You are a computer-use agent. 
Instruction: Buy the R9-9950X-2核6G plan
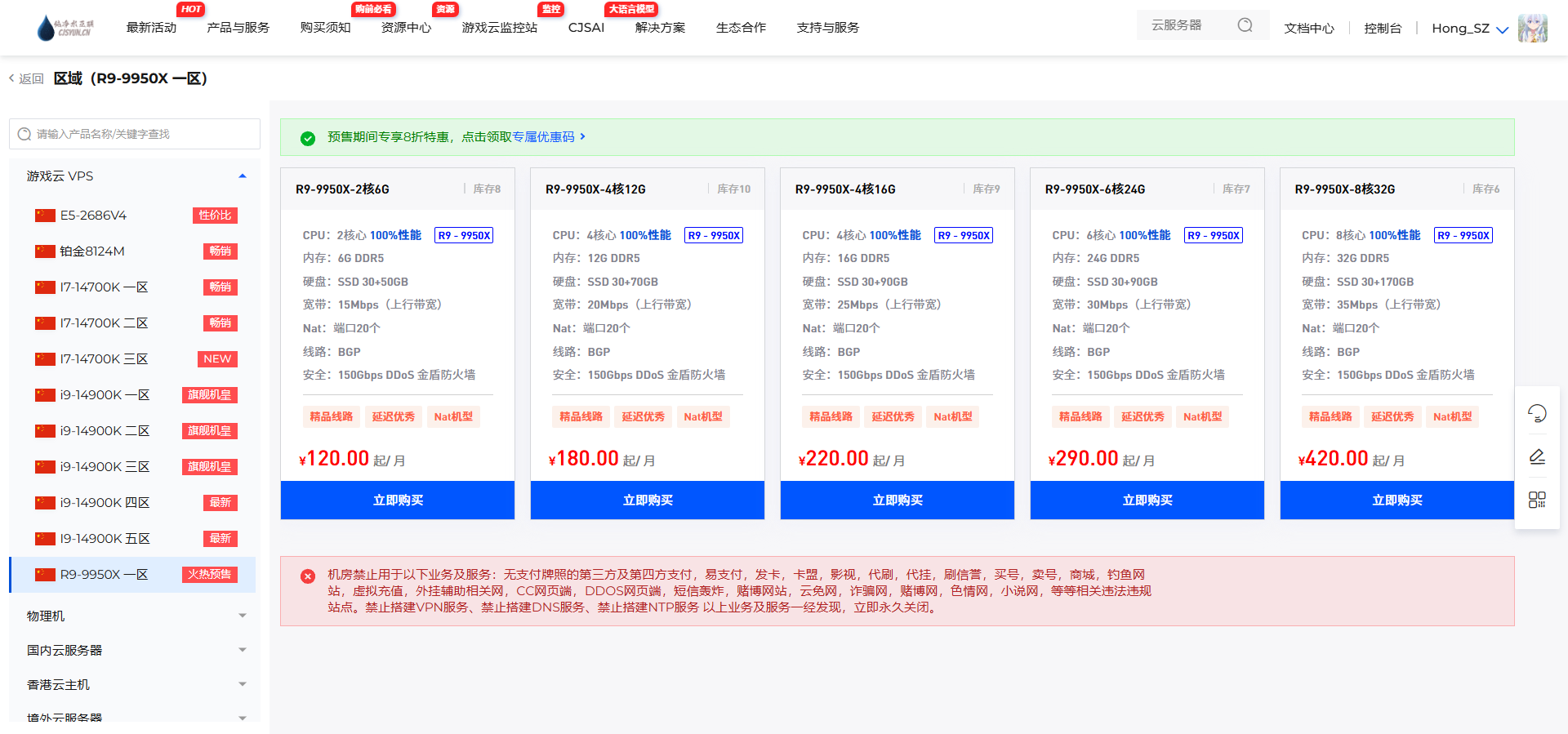(398, 500)
